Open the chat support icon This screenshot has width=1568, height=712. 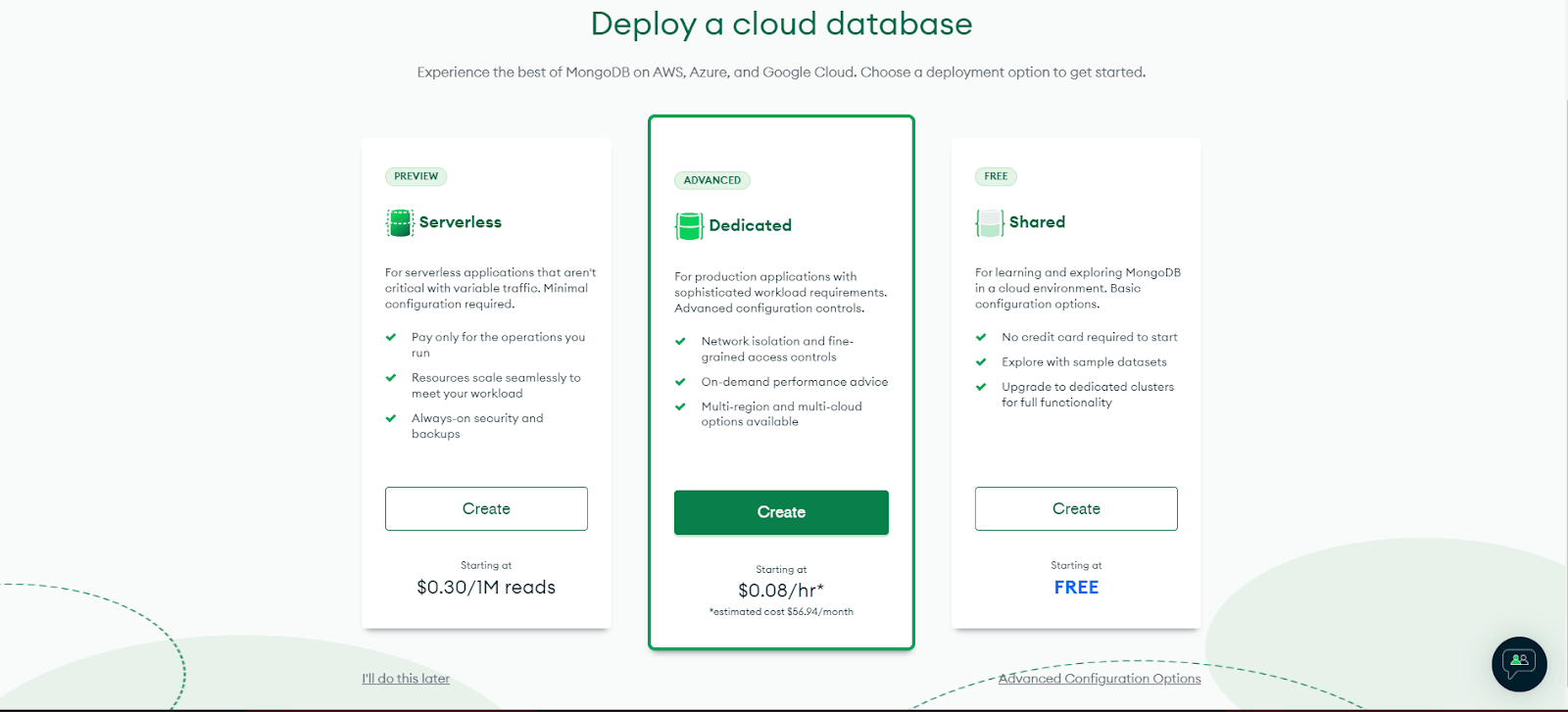[x=1519, y=664]
